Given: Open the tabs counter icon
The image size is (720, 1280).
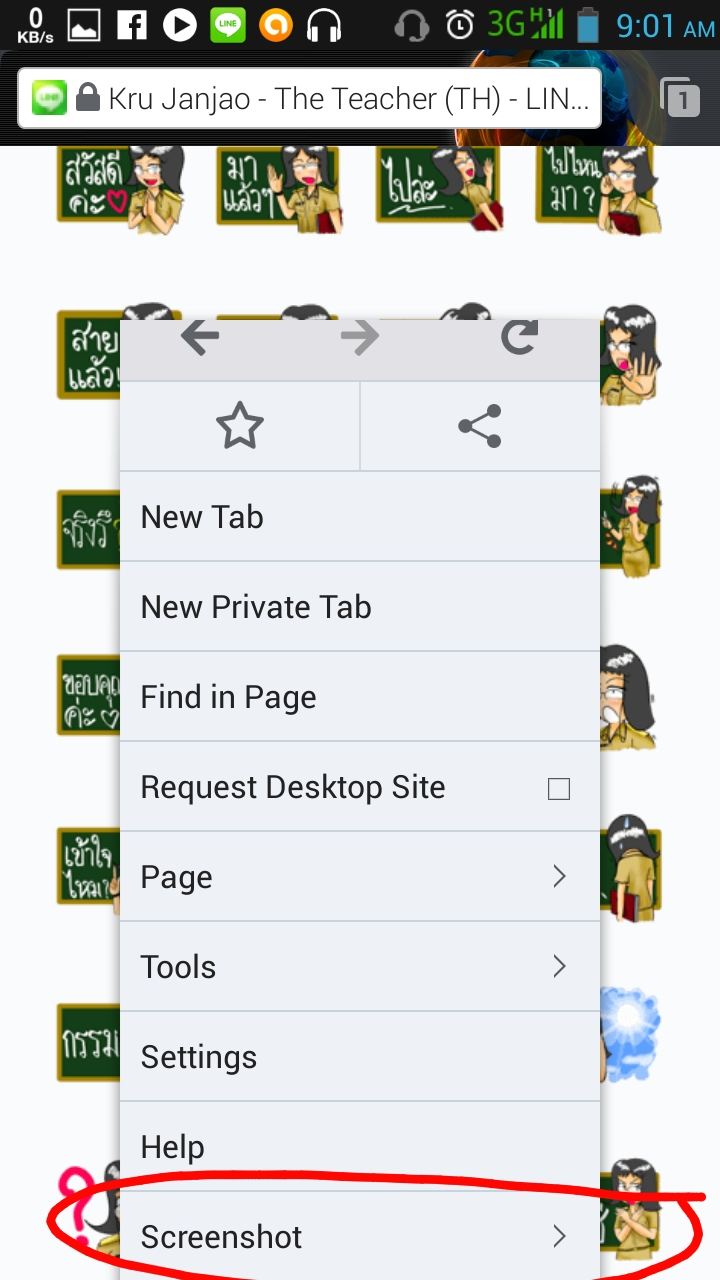Looking at the screenshot, I should [x=680, y=97].
